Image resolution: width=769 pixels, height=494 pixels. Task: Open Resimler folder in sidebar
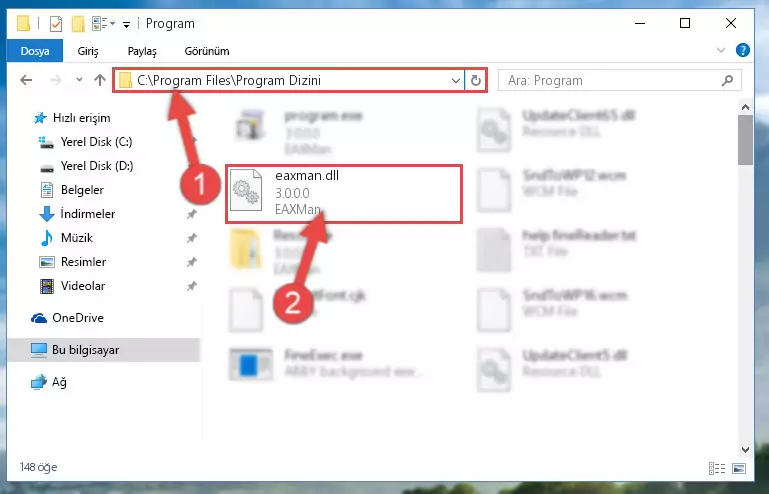pyautogui.click(x=72, y=262)
